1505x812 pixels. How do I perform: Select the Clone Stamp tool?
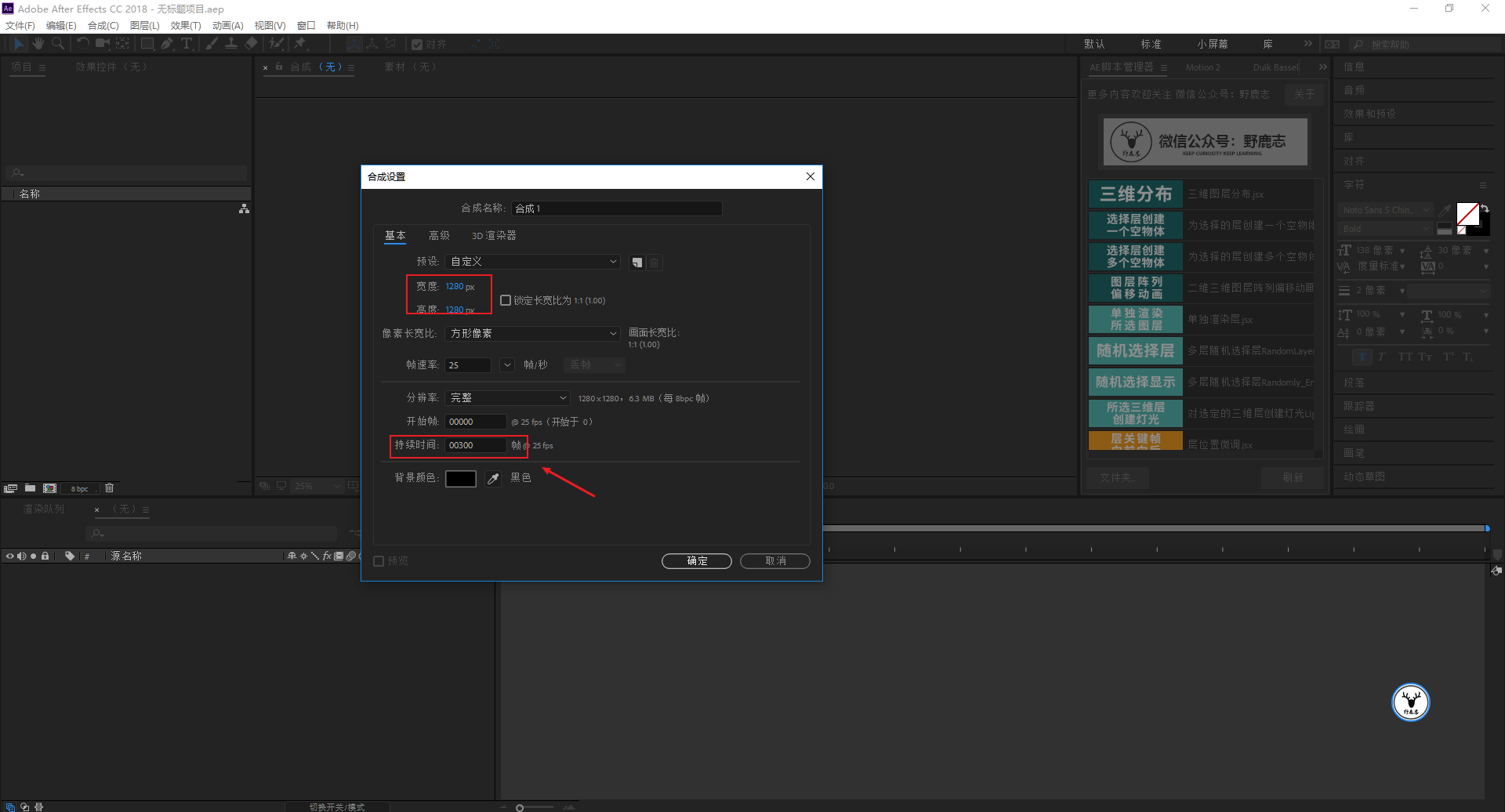[x=231, y=44]
